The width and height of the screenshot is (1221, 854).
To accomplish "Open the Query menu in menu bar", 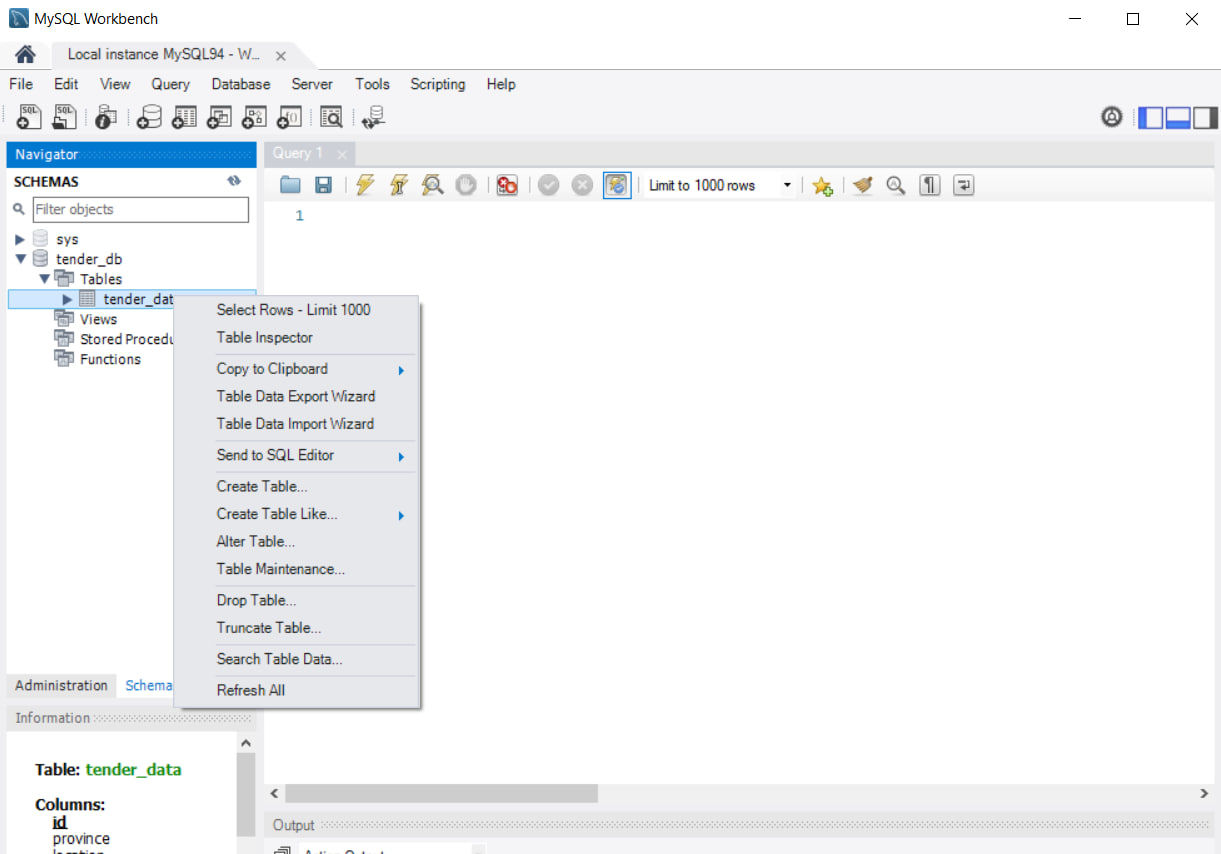I will (171, 84).
